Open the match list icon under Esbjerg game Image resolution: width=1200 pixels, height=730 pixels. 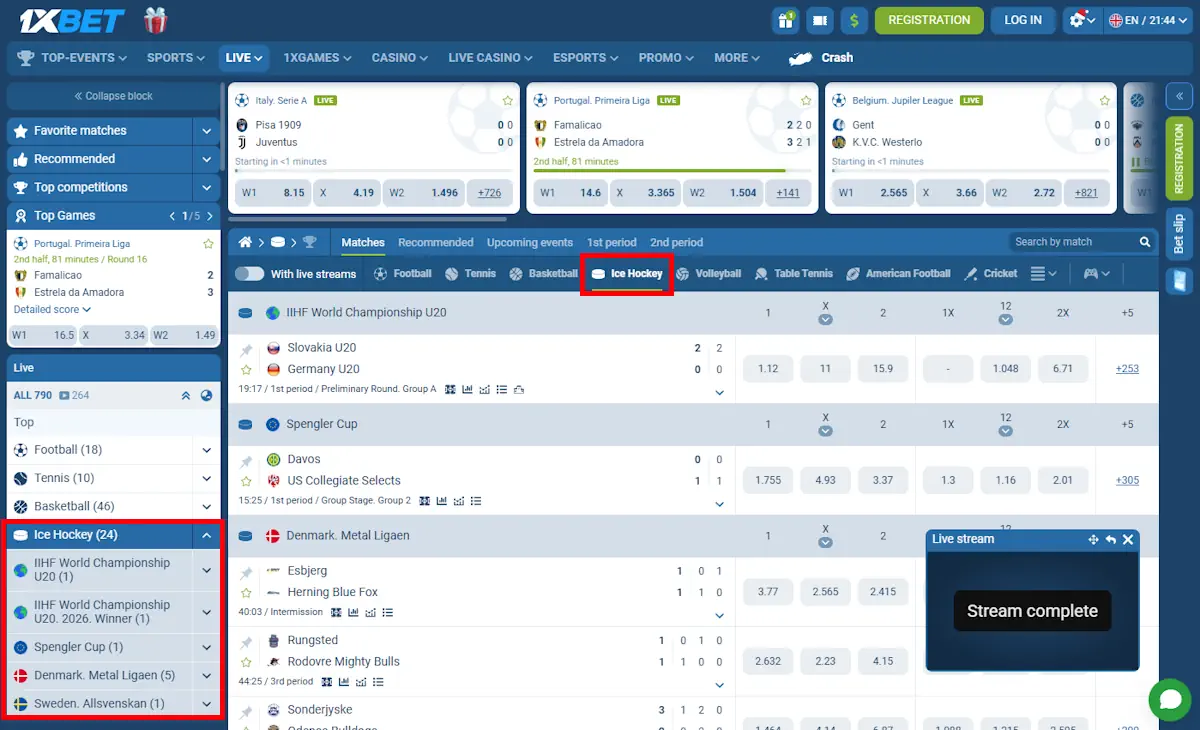pos(388,612)
